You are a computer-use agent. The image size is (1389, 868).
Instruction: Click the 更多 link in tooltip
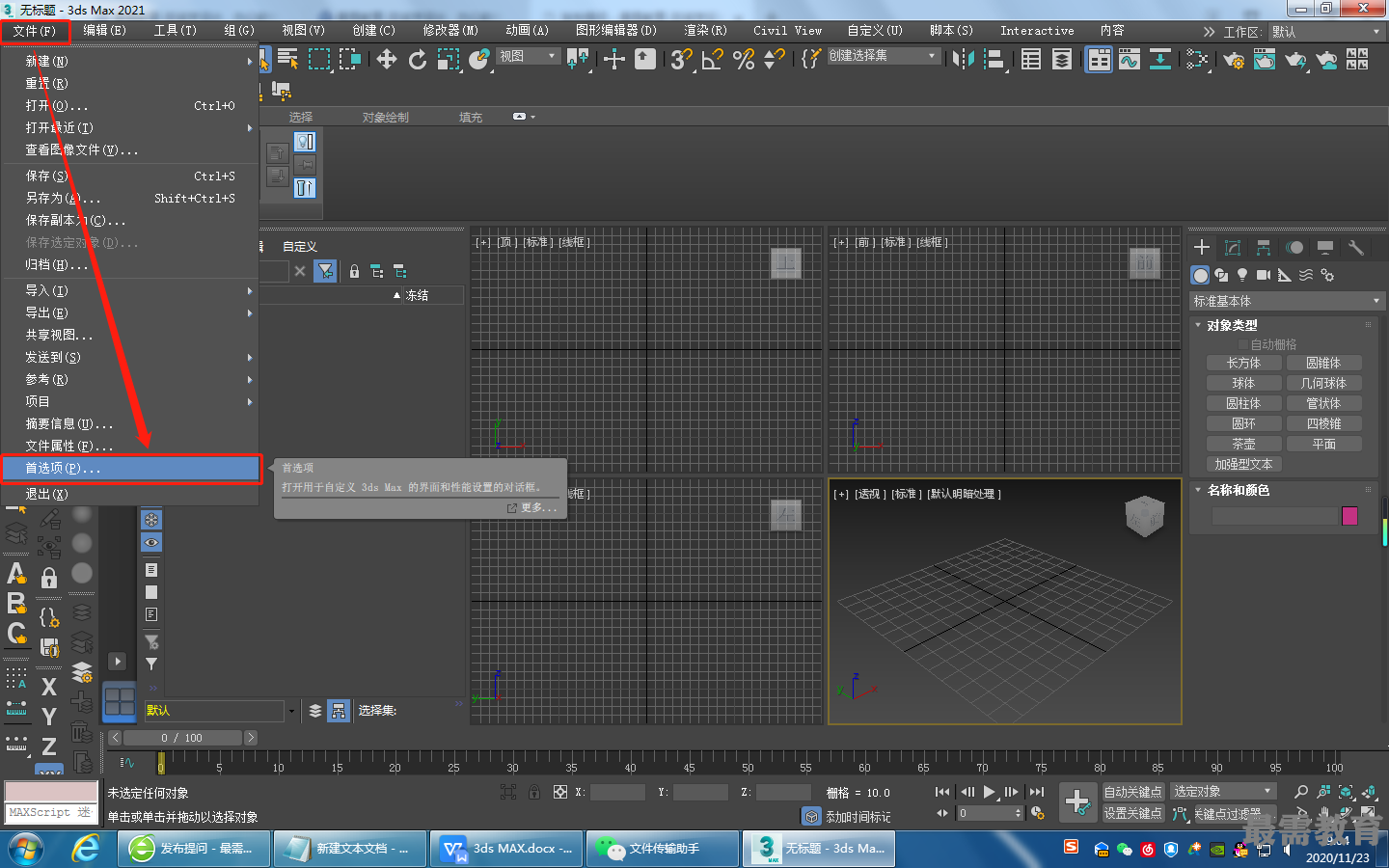[531, 507]
